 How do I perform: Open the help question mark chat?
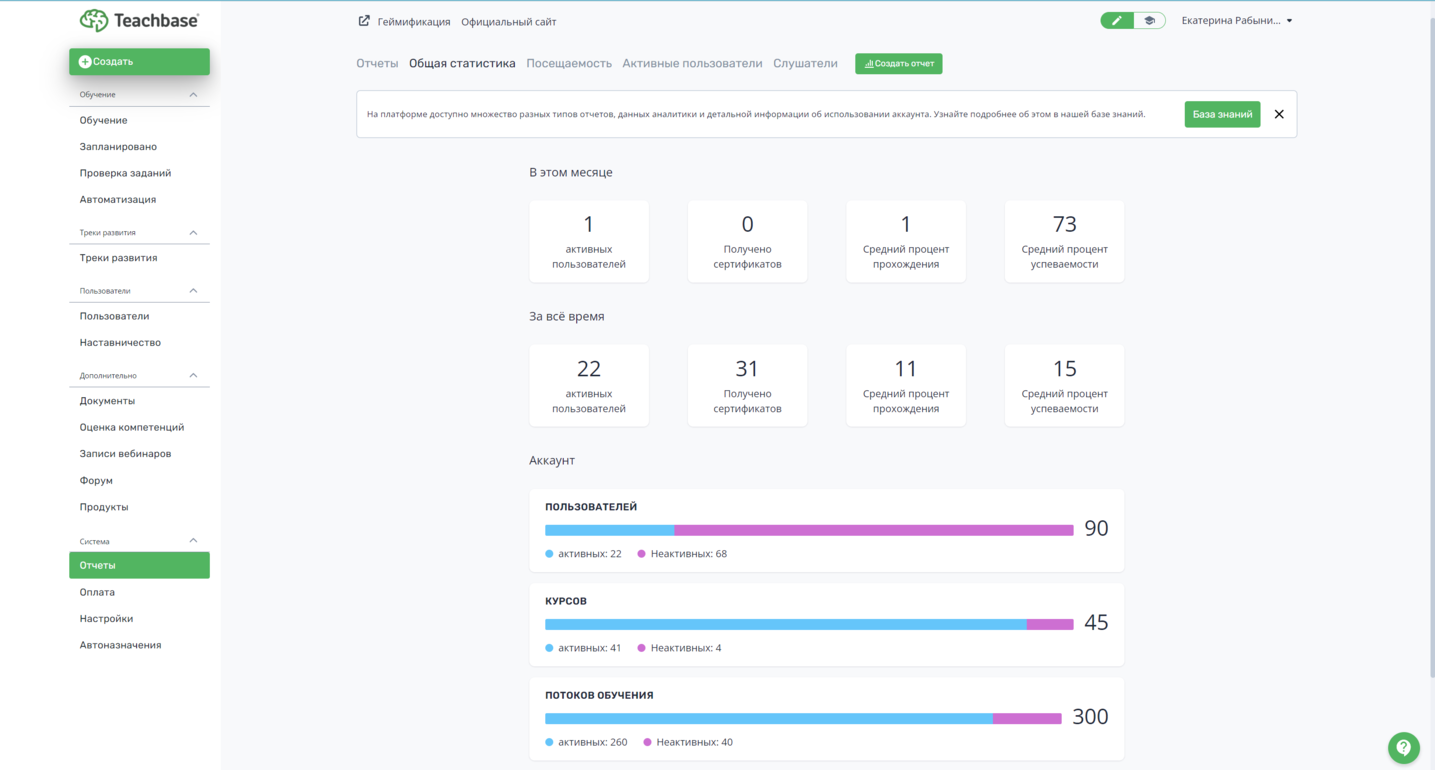[1404, 747]
